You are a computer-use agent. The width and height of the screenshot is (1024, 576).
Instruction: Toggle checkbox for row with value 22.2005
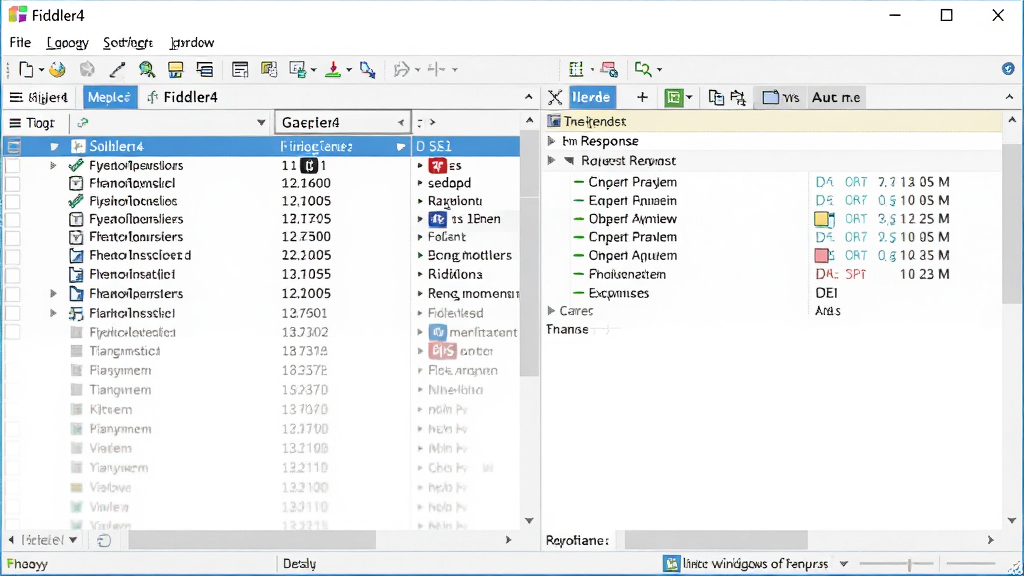pos(12,255)
